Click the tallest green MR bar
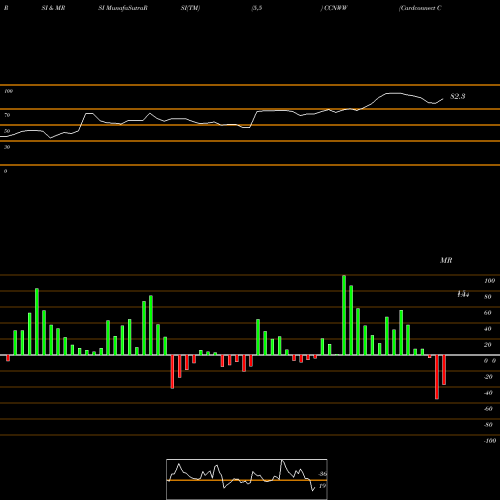 point(344,315)
